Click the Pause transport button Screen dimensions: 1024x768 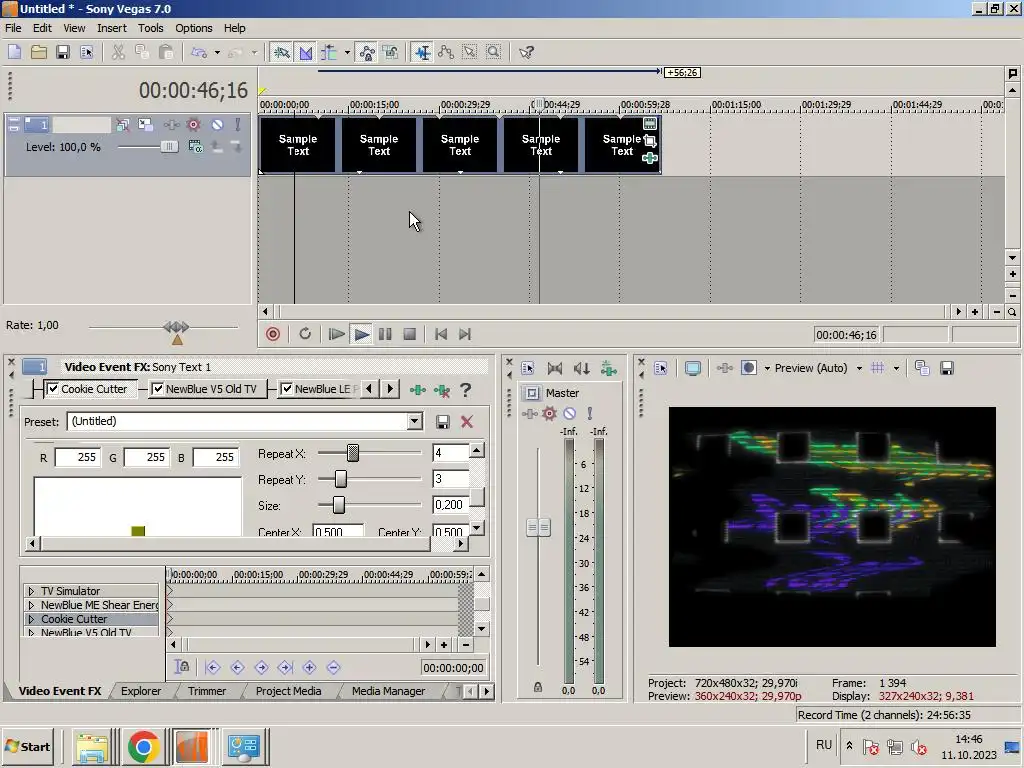(385, 334)
